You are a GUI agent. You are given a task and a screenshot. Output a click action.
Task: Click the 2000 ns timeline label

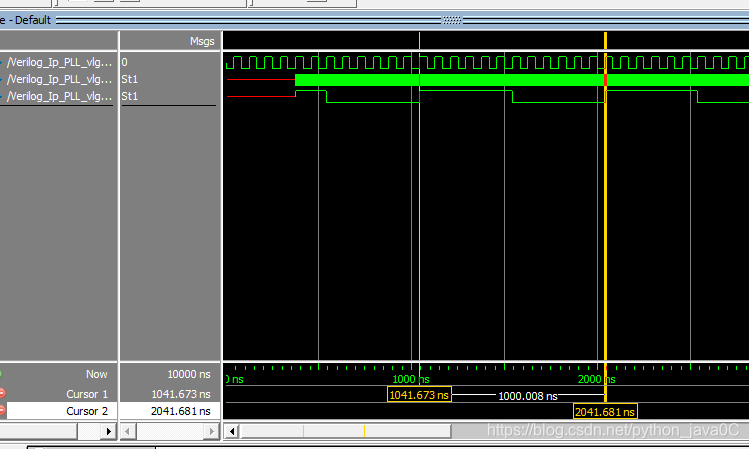click(596, 379)
